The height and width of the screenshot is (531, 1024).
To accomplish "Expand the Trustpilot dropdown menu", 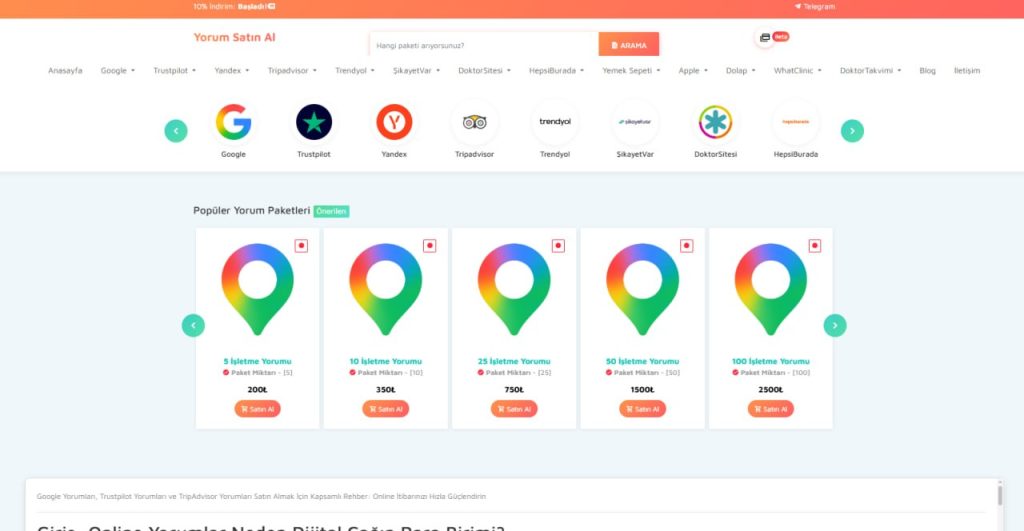I will pyautogui.click(x=174, y=71).
